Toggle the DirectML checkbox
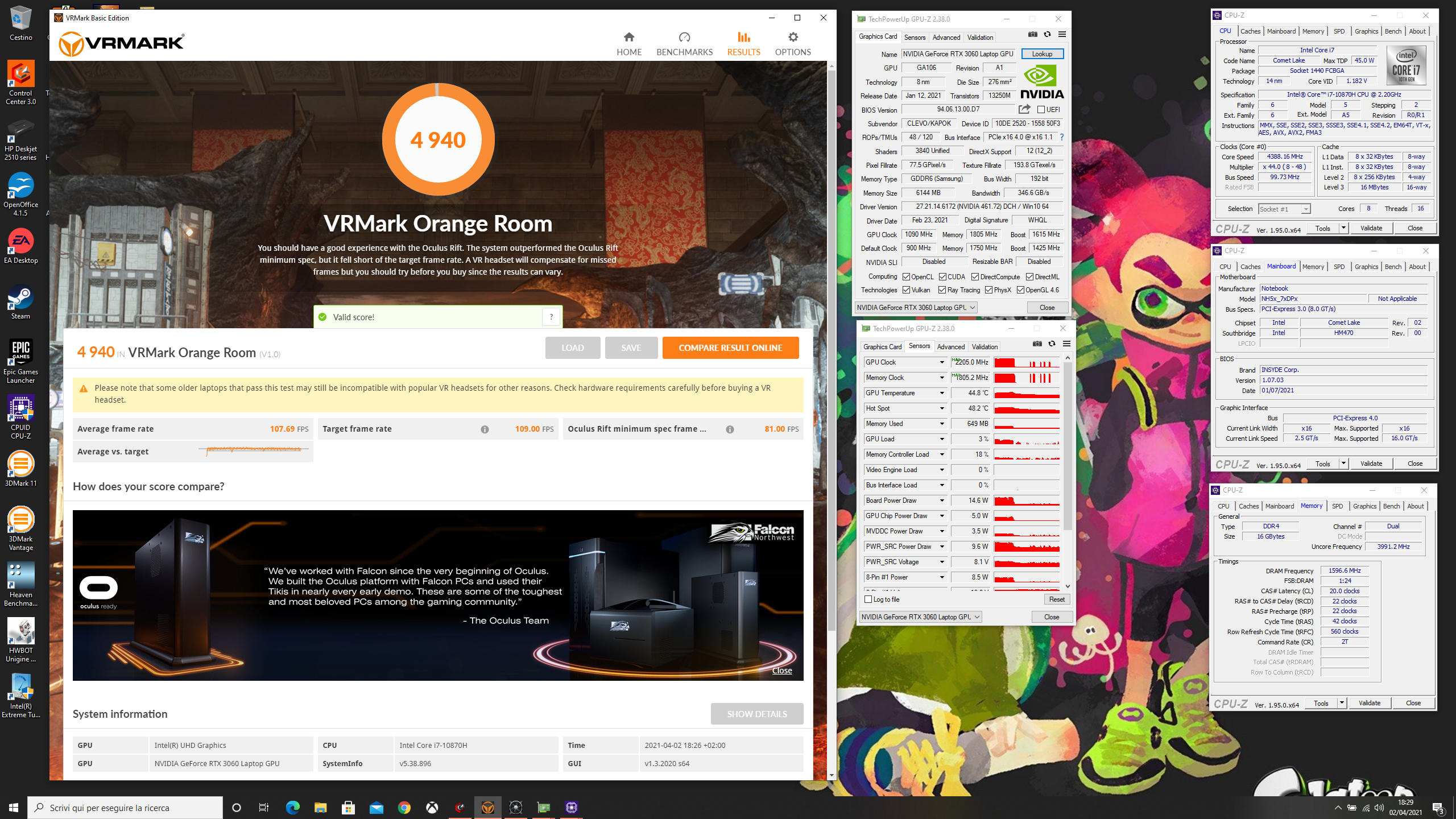The height and width of the screenshot is (819, 1456). (x=1030, y=277)
